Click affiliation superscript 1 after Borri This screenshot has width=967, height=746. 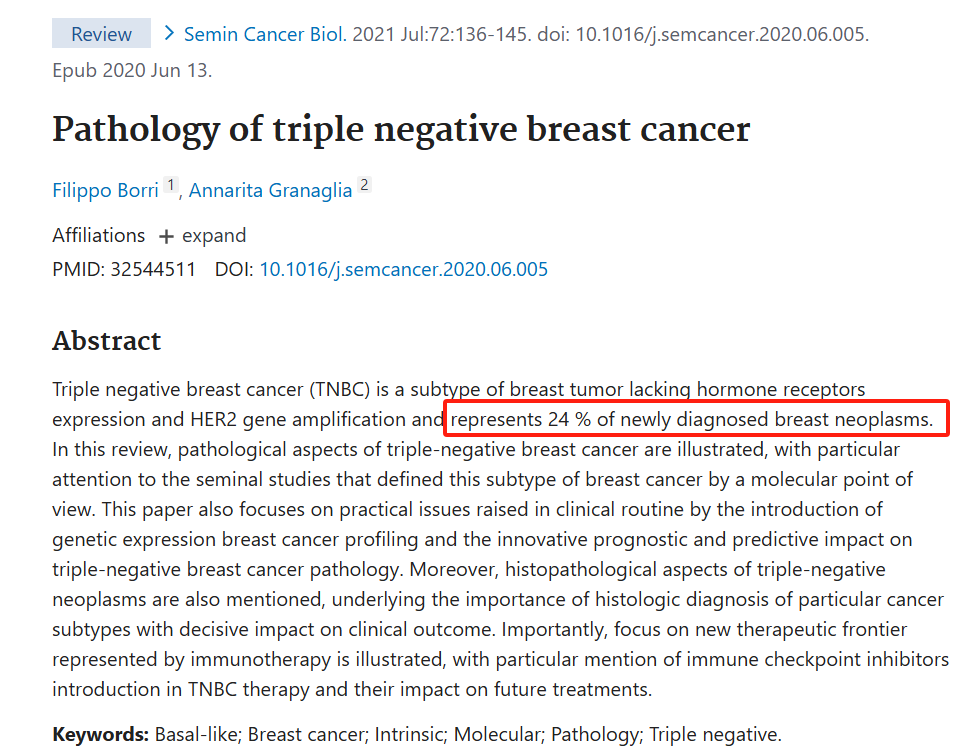(x=171, y=184)
